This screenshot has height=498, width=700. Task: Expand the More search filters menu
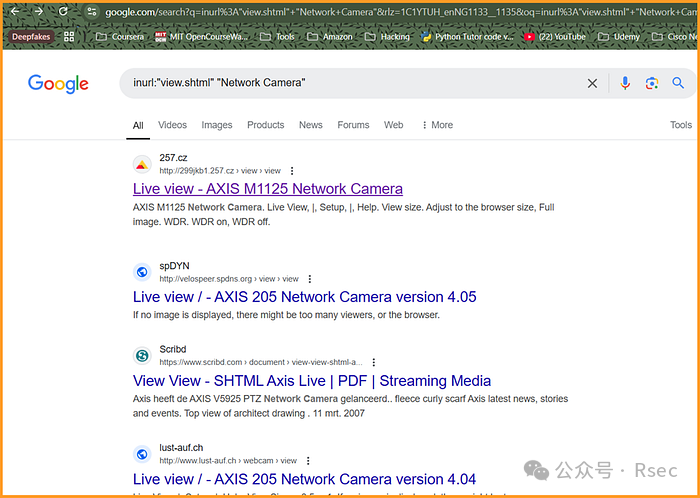437,125
